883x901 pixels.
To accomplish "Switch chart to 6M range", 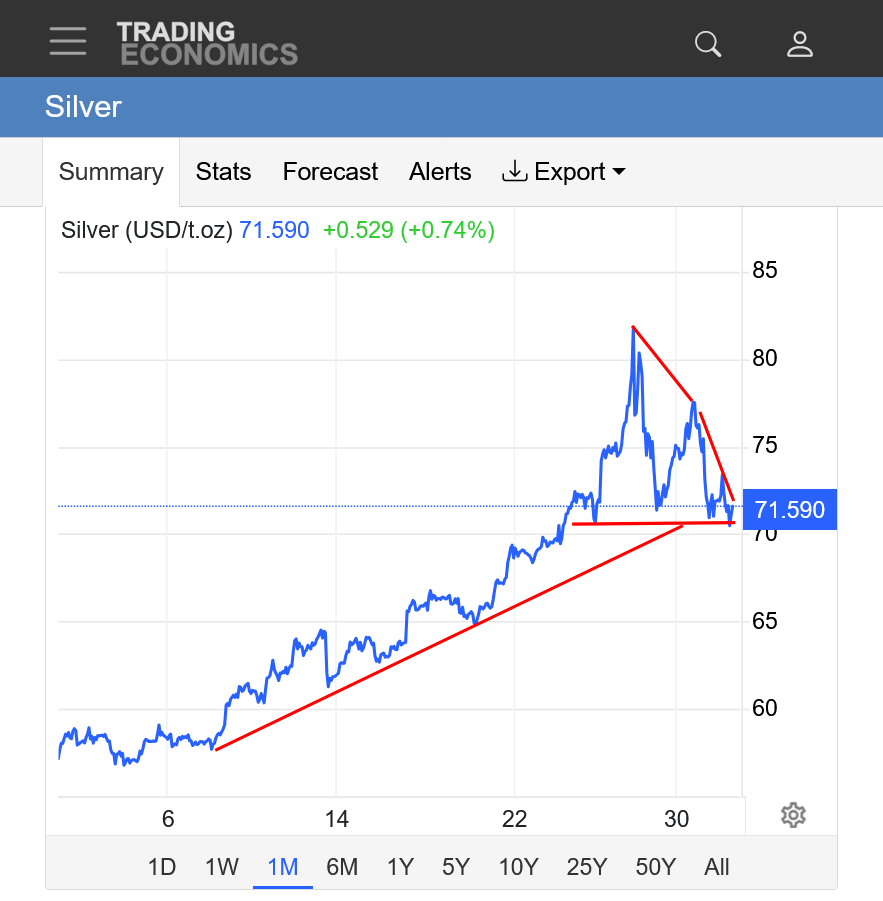I will (342, 867).
